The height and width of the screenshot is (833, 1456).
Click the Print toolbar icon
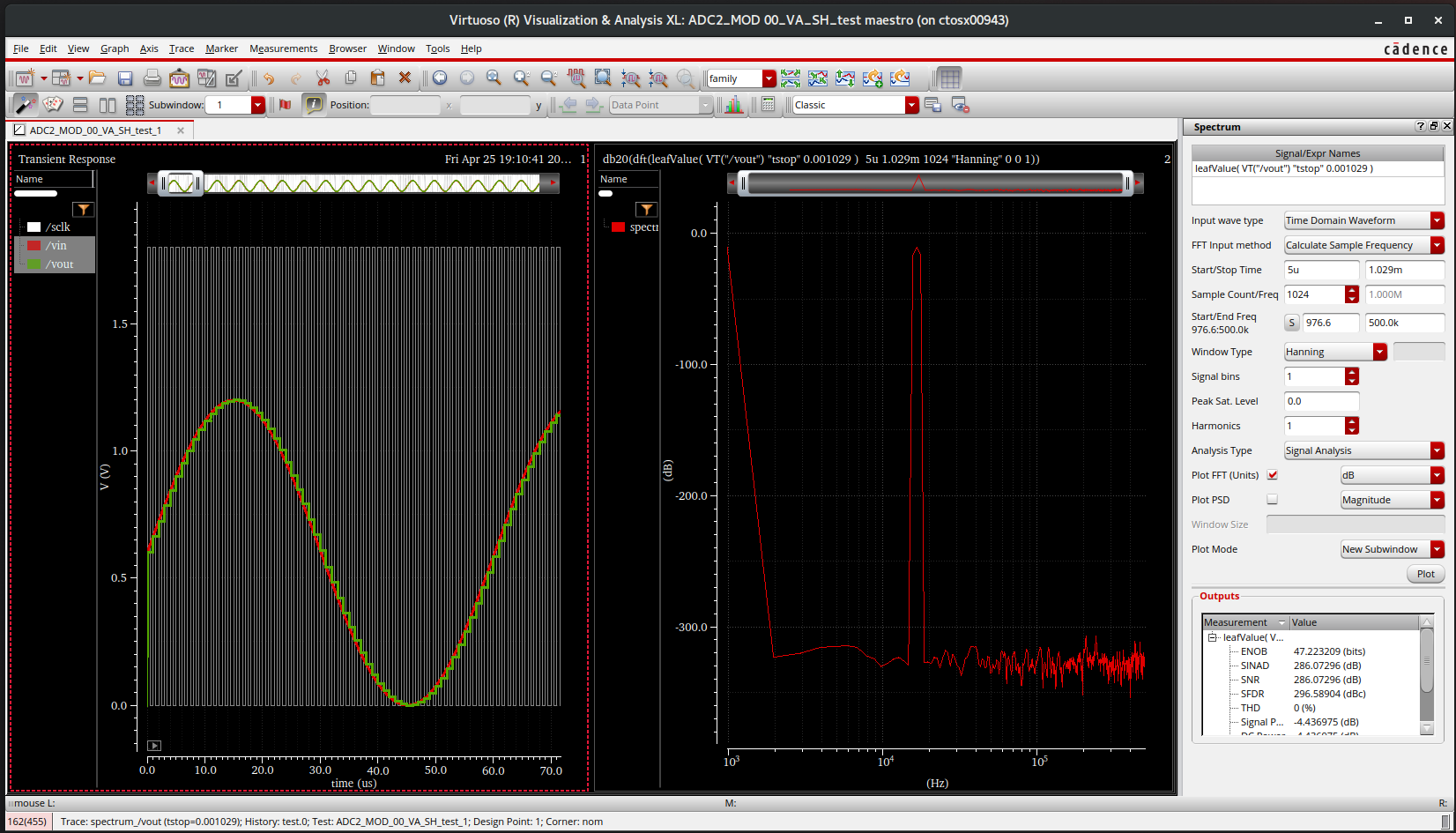152,78
